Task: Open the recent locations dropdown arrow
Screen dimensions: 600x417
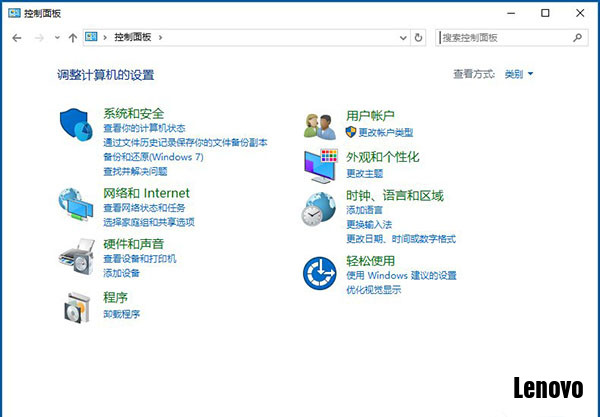Action: (57, 37)
